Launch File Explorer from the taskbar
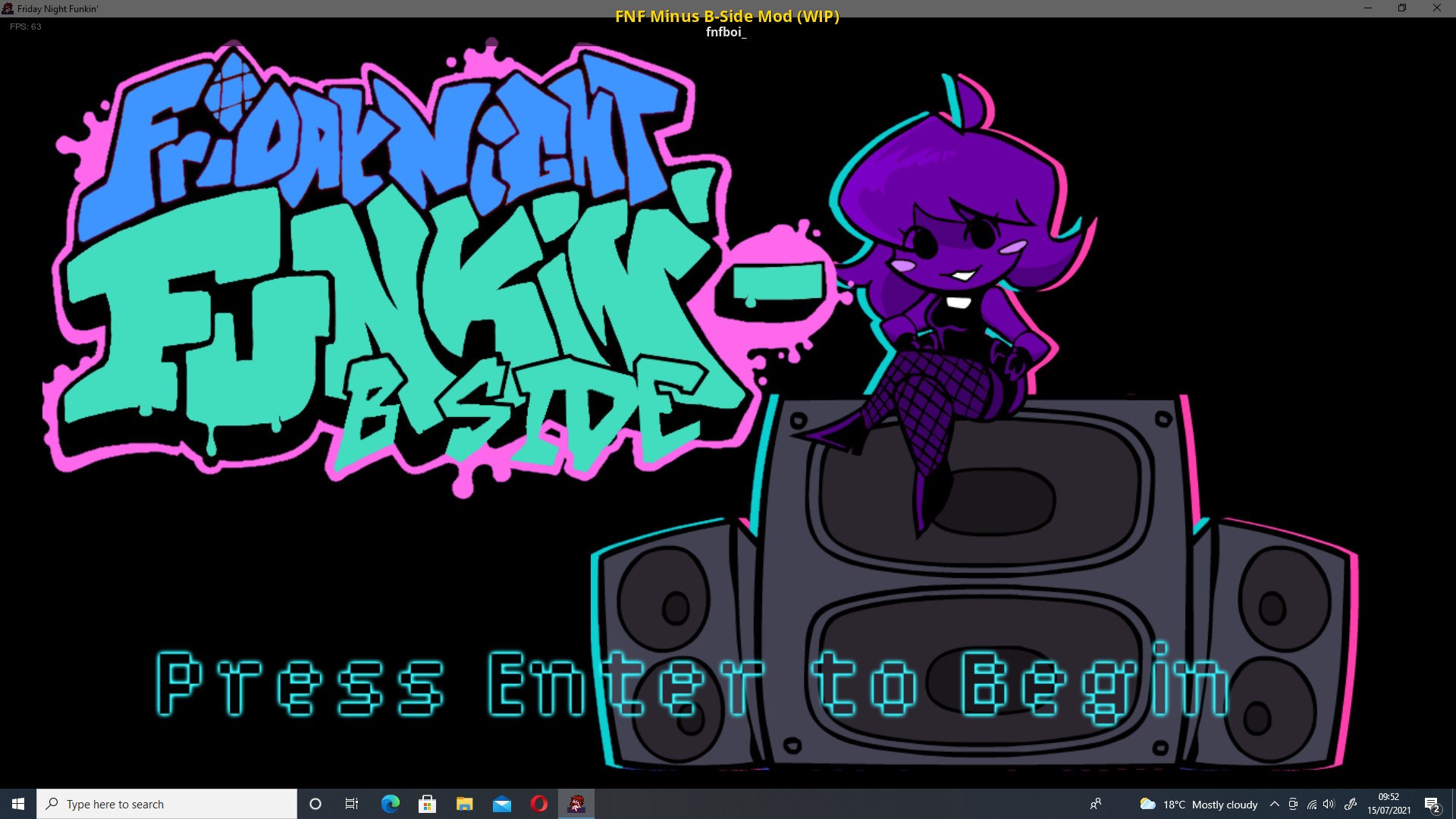This screenshot has height=819, width=1456. 464,804
